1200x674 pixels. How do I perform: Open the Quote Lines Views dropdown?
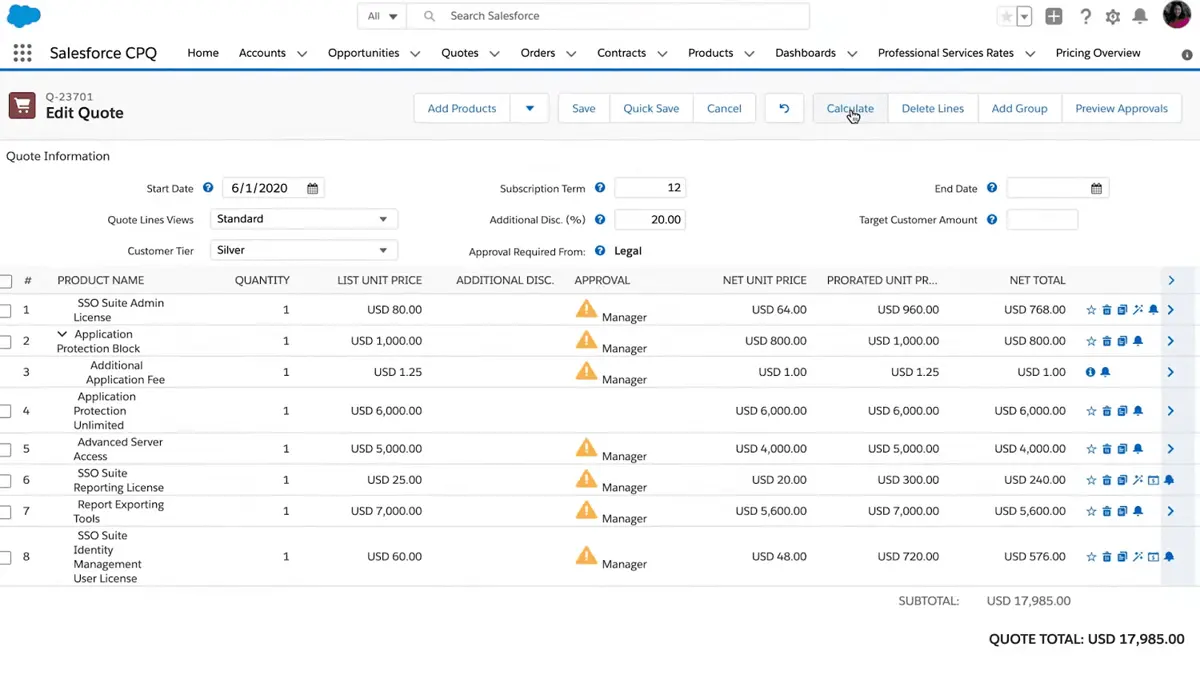tap(304, 219)
